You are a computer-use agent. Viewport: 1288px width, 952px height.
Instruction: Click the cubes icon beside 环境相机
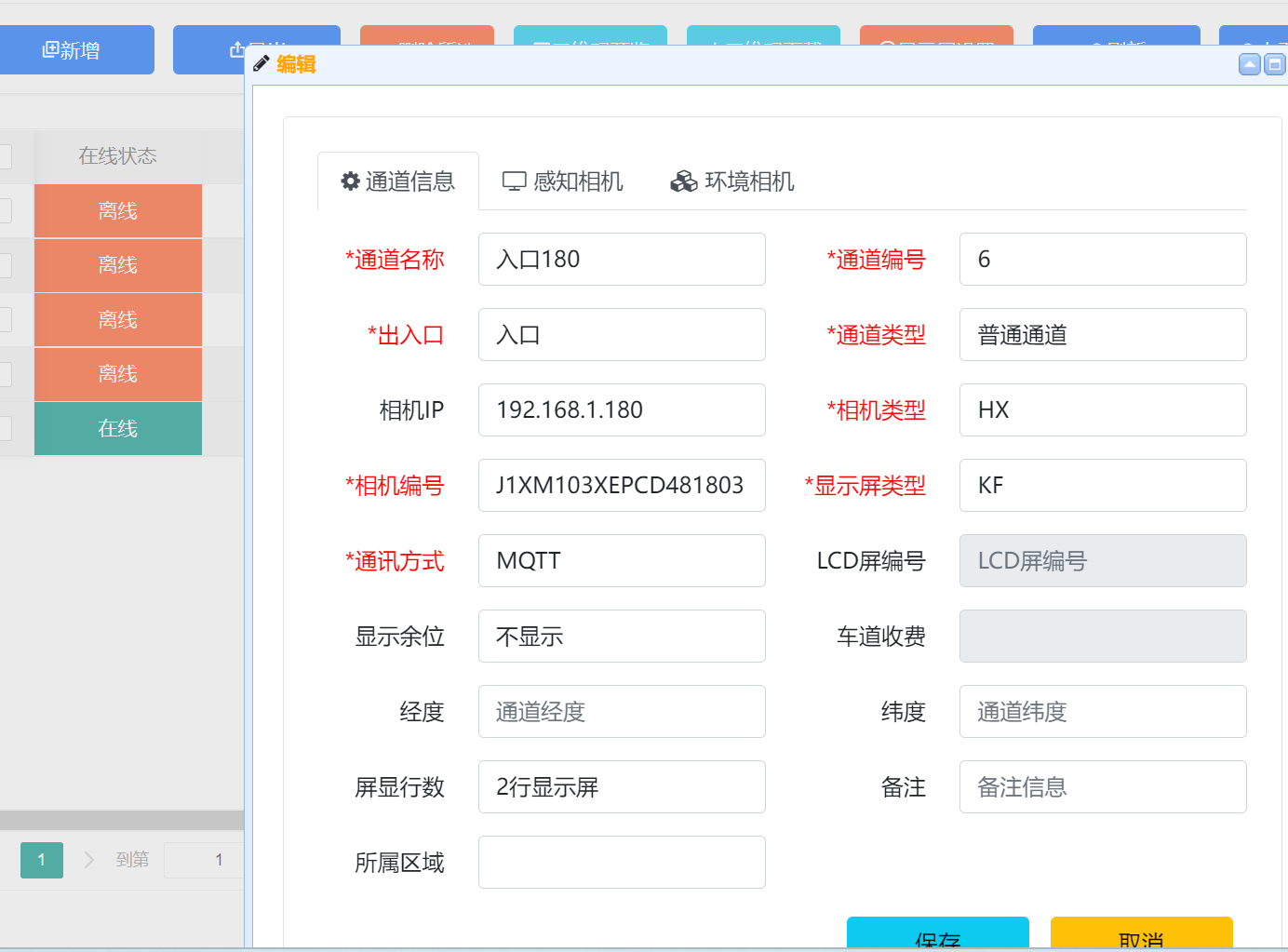coord(683,181)
